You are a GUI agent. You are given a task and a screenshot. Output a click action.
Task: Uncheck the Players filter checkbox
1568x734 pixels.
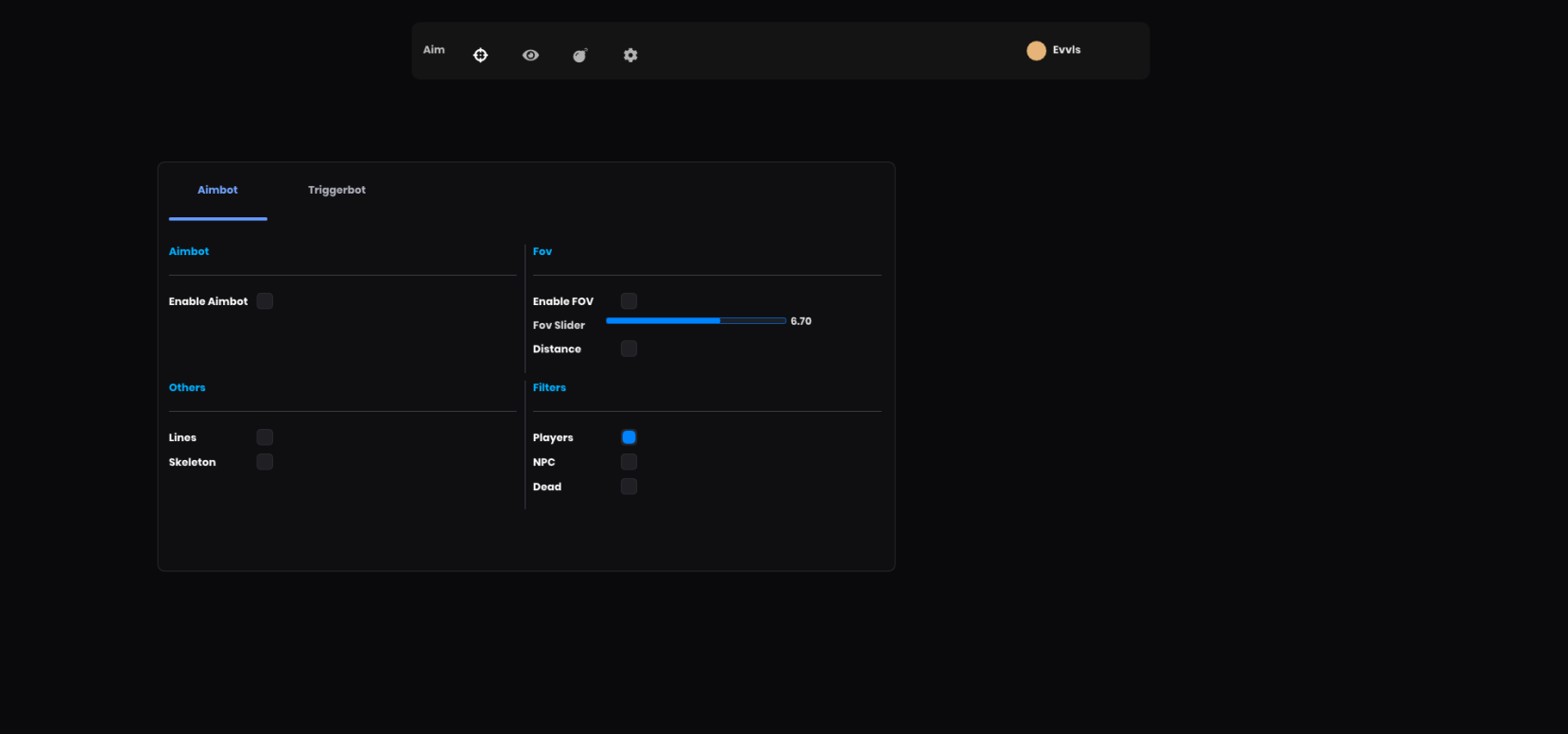[x=629, y=437]
